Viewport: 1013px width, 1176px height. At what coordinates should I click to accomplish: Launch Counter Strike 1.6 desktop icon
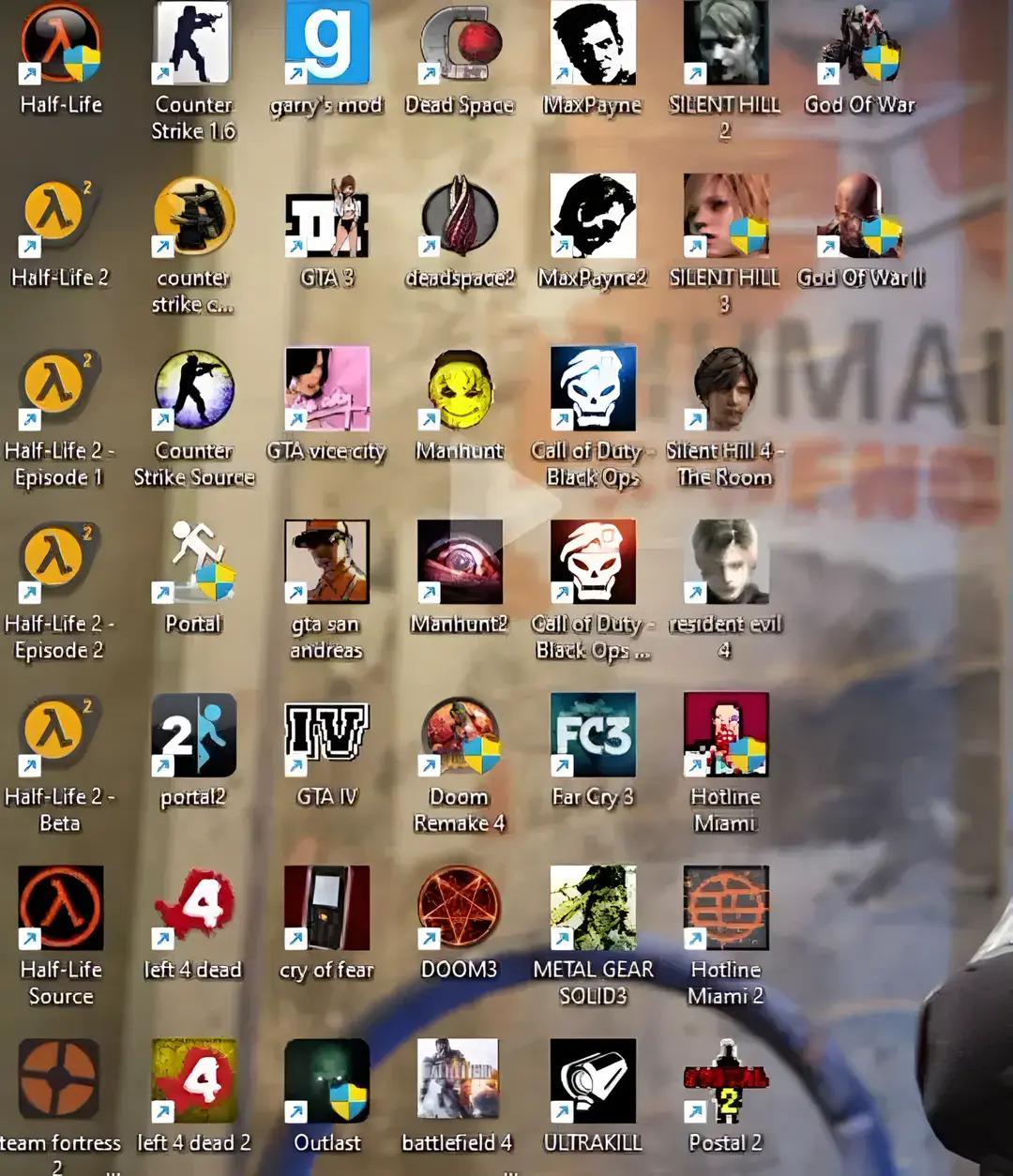click(194, 43)
